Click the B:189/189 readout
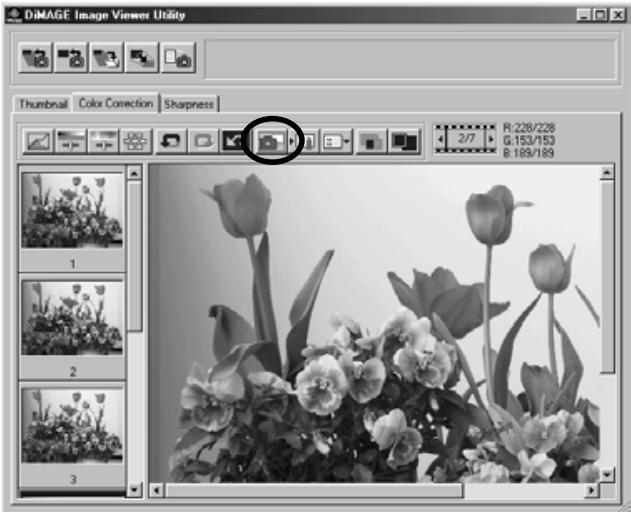The height and width of the screenshot is (512, 631). 528,153
